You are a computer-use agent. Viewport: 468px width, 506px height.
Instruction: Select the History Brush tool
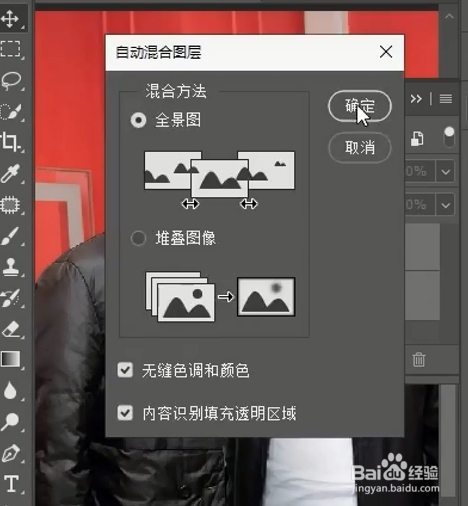tap(10, 298)
